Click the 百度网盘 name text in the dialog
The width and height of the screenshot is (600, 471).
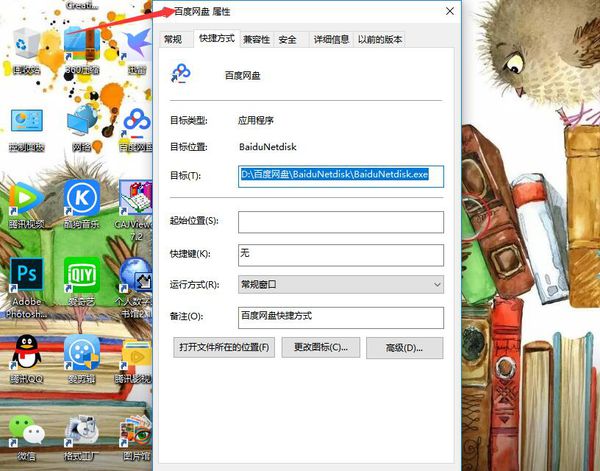point(243,76)
